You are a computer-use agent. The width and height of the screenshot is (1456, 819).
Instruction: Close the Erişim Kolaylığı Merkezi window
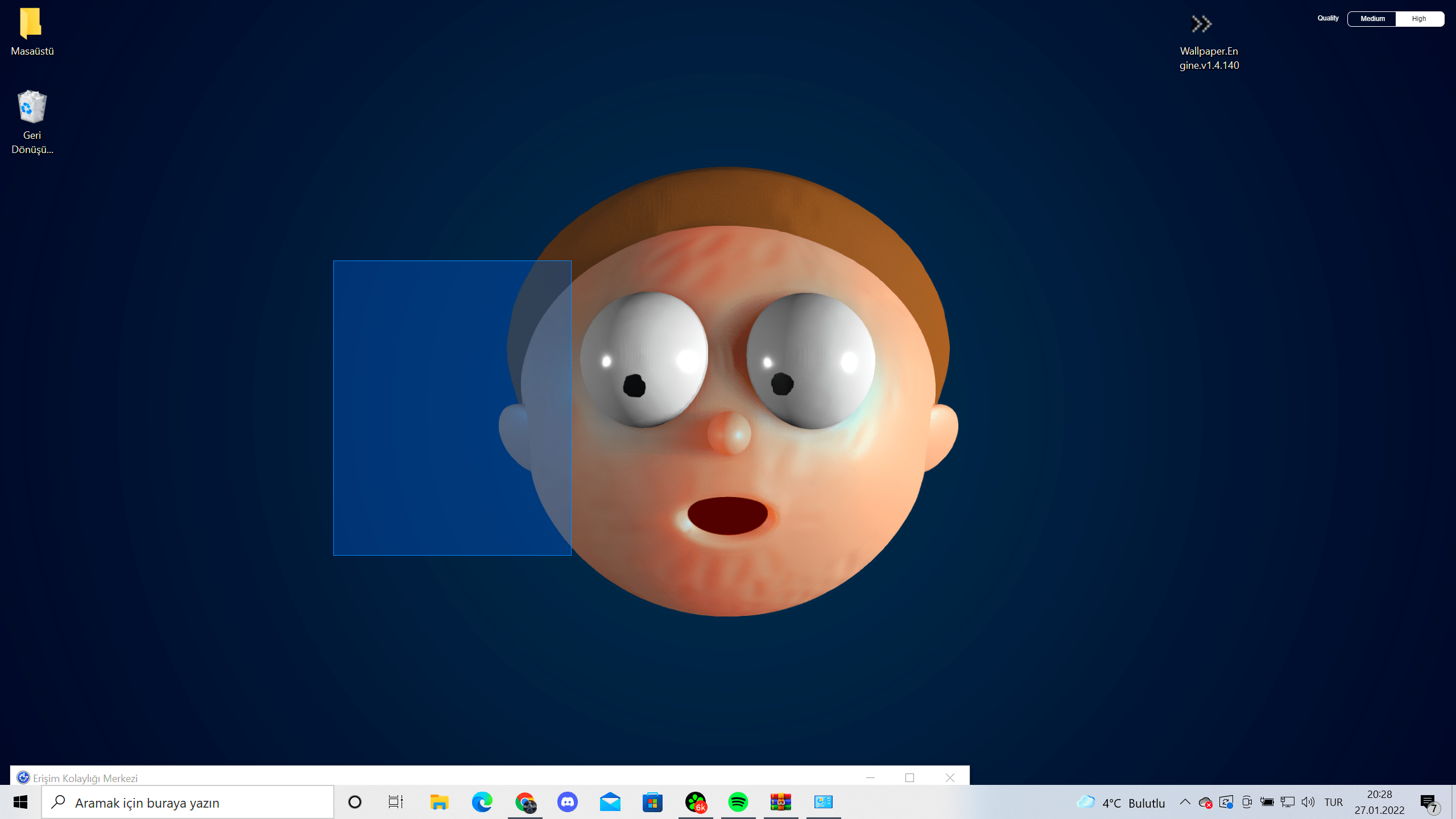coord(950,777)
